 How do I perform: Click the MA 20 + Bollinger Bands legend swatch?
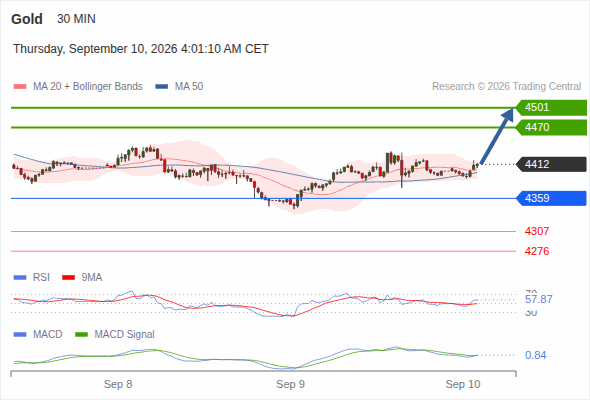(20, 87)
